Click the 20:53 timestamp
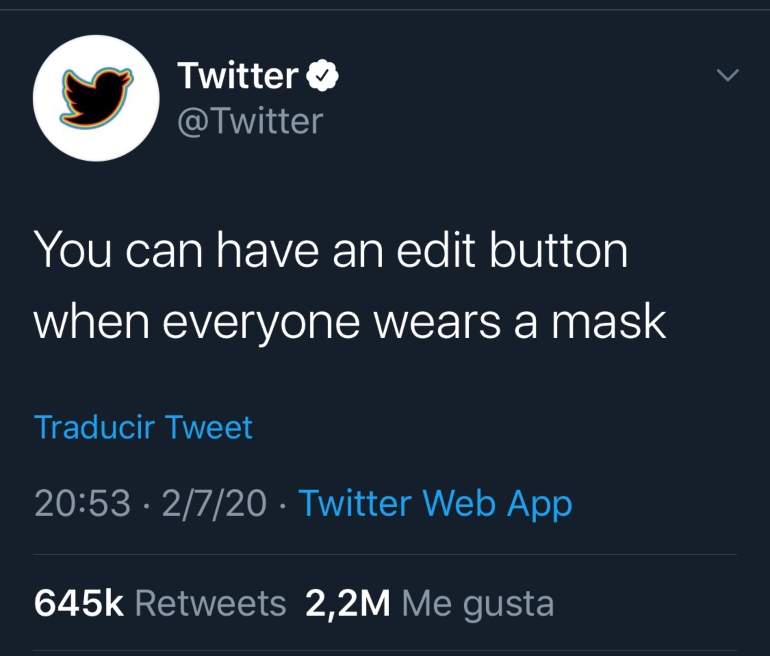Image resolution: width=770 pixels, height=656 pixels. point(82,503)
